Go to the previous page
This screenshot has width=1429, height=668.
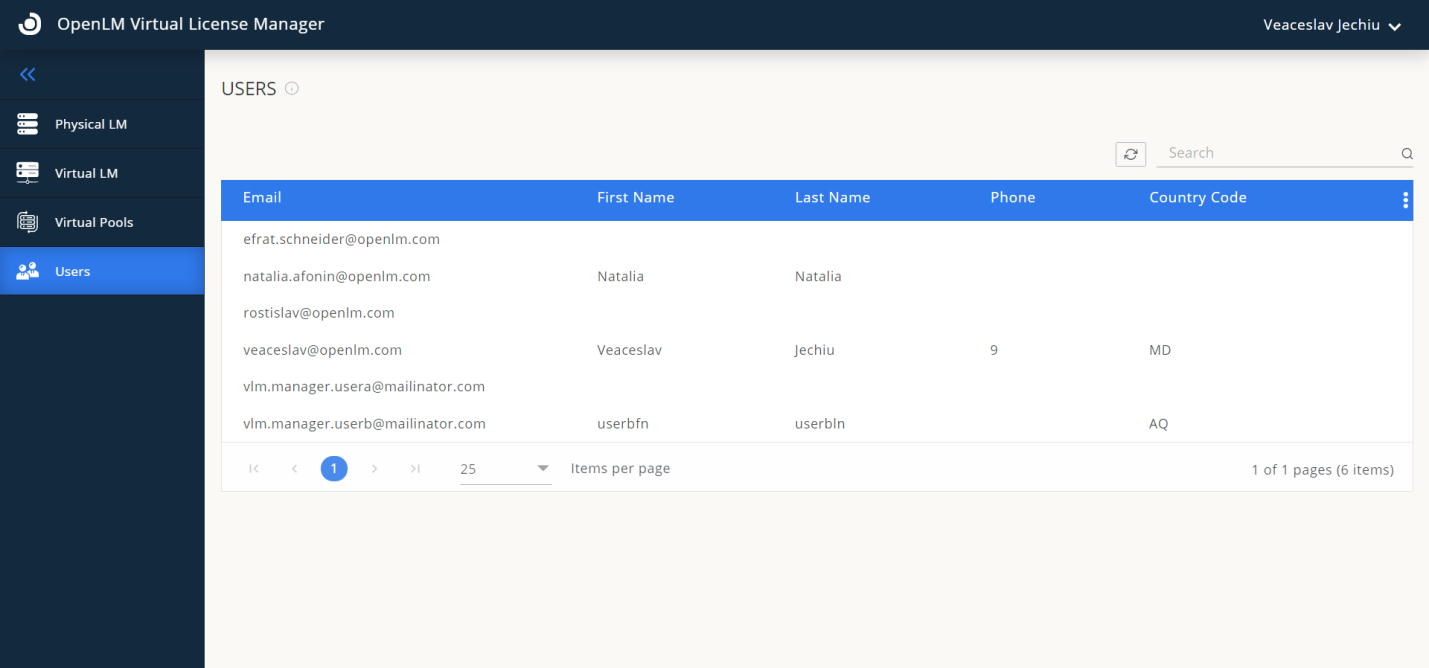tap(294, 469)
